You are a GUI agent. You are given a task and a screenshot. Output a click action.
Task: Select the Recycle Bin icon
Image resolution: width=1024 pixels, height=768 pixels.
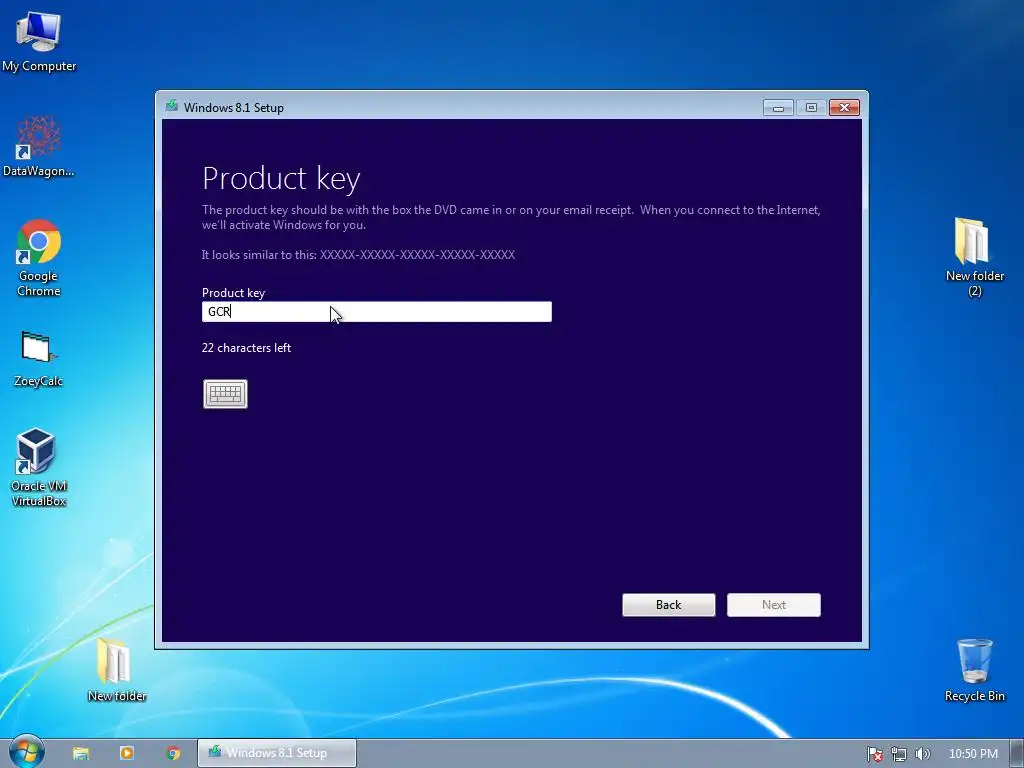tap(974, 670)
